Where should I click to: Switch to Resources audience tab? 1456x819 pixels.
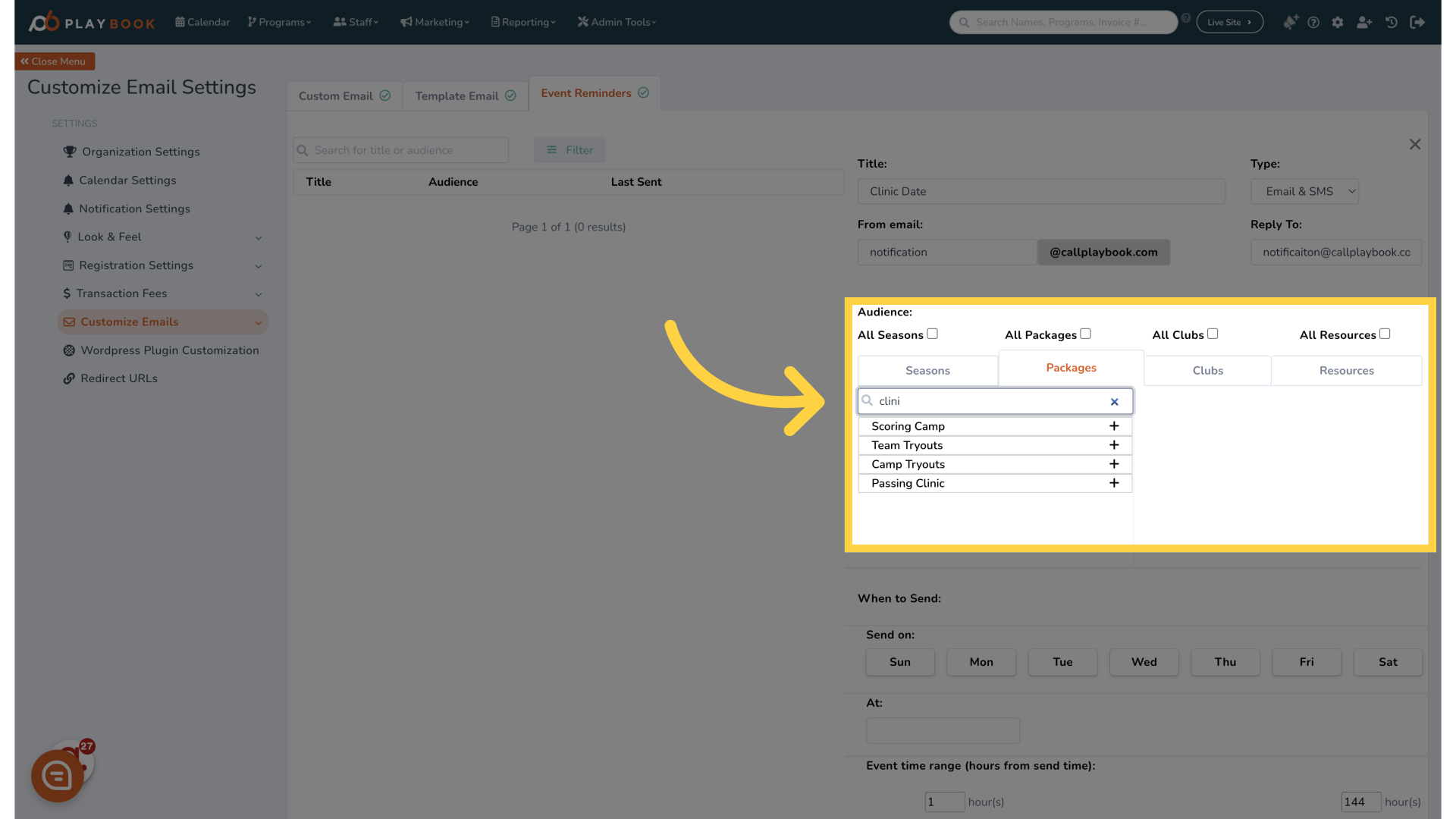[1346, 371]
